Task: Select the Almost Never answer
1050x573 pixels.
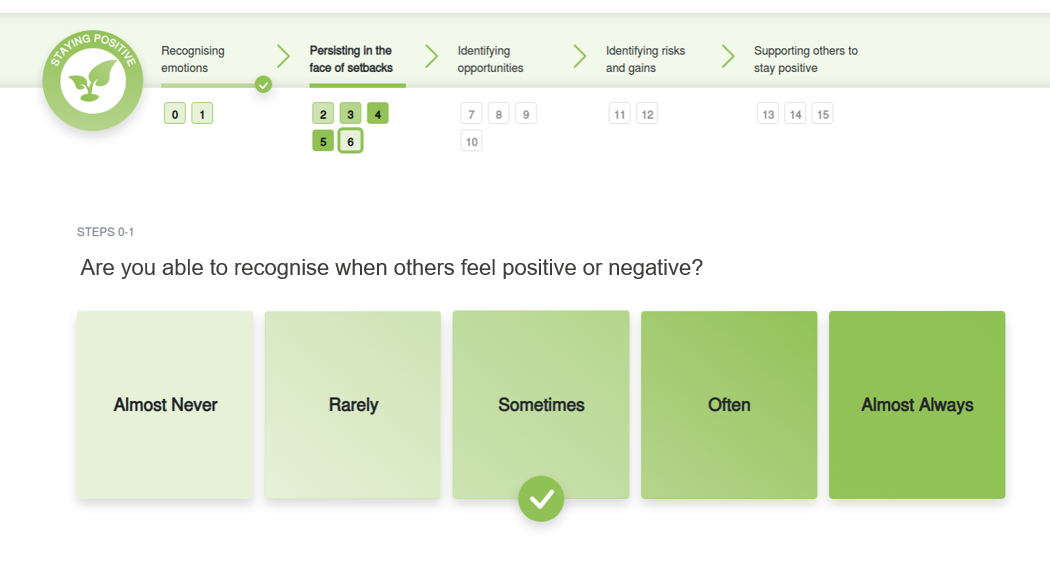Action: click(165, 405)
